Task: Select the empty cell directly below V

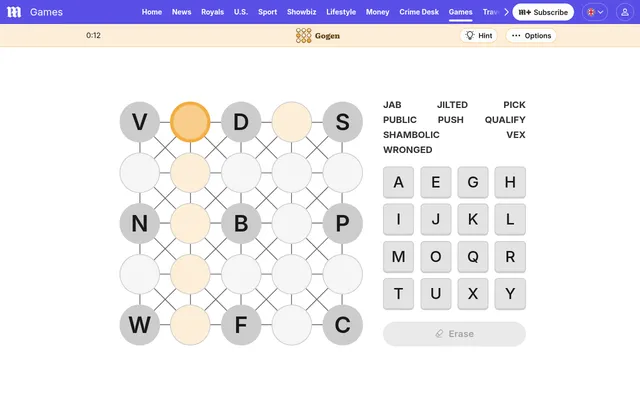Action: (140, 173)
